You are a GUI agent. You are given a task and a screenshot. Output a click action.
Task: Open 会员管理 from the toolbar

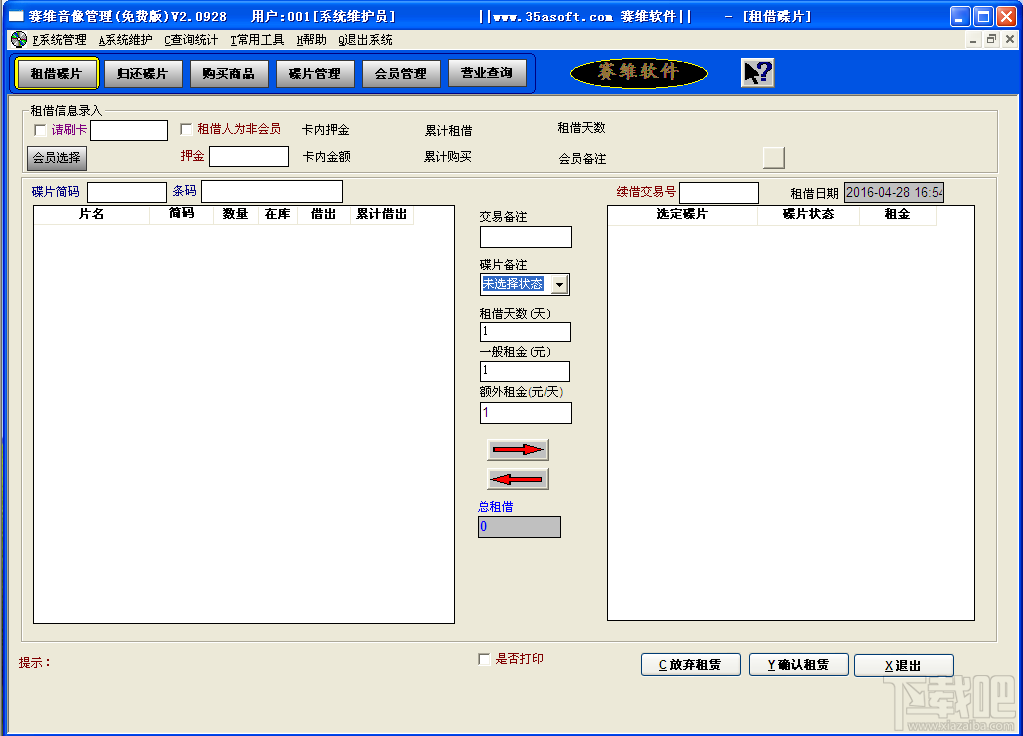pos(401,73)
